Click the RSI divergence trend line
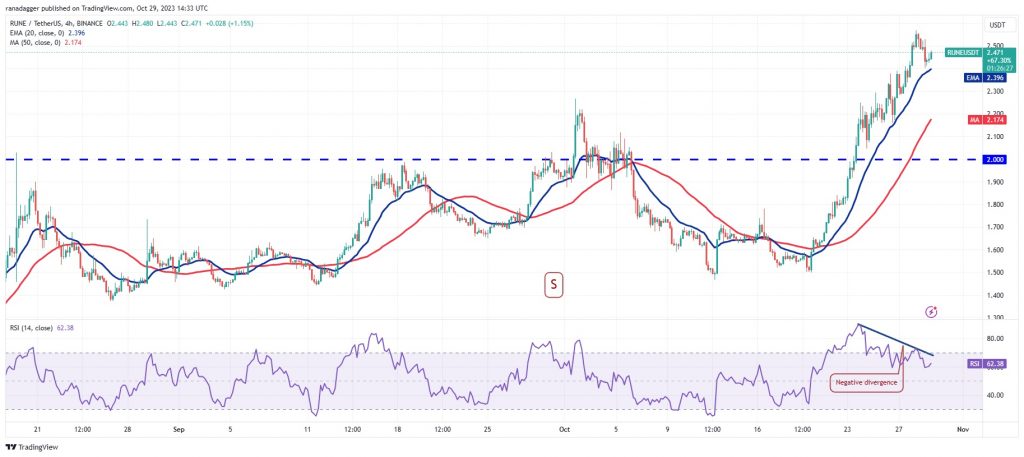 click(896, 339)
